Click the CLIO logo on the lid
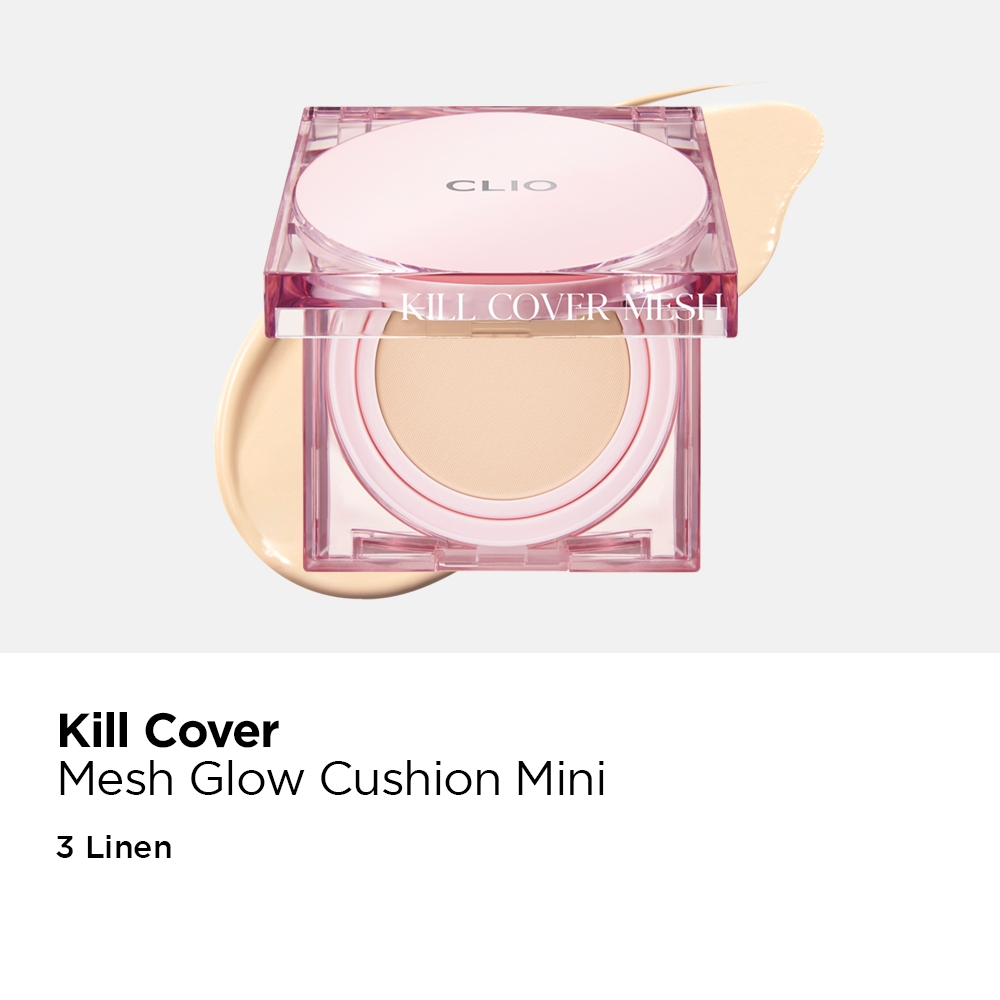Viewport: 1000px width, 1000px height. [x=501, y=186]
